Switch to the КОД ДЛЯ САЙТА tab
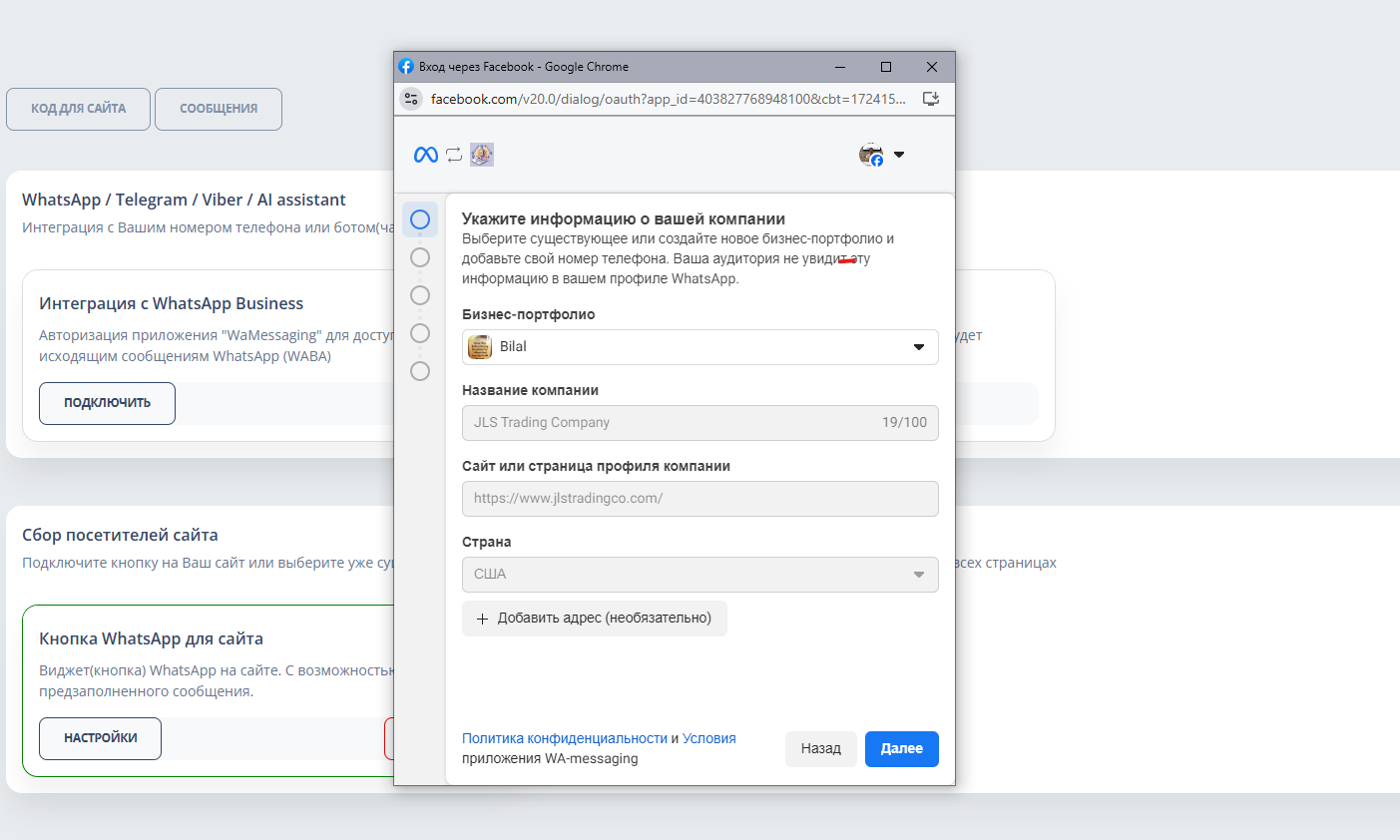The height and width of the screenshot is (840, 1400). tap(78, 109)
